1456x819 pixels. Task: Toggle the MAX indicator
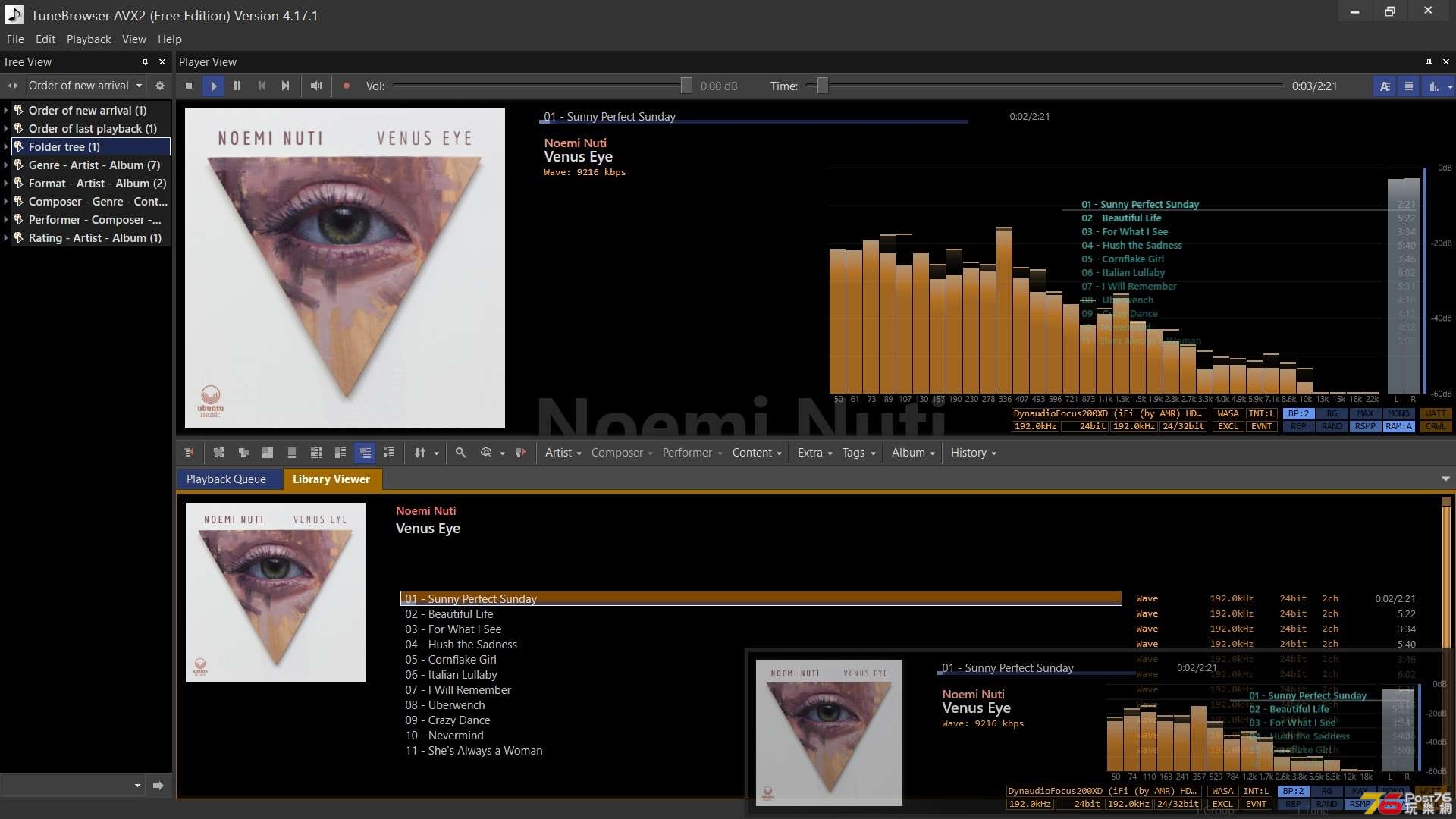point(1365,413)
